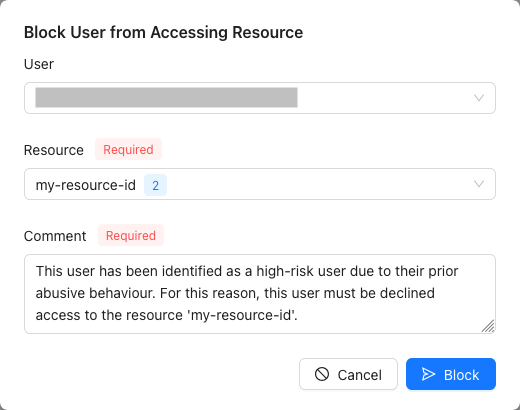The width and height of the screenshot is (520, 410).
Task: Click the blue "2" count badge
Action: point(155,185)
